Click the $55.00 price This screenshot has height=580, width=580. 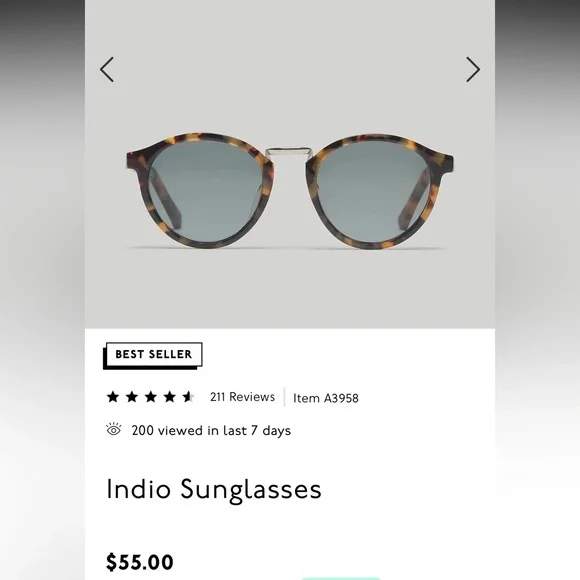(x=139, y=562)
